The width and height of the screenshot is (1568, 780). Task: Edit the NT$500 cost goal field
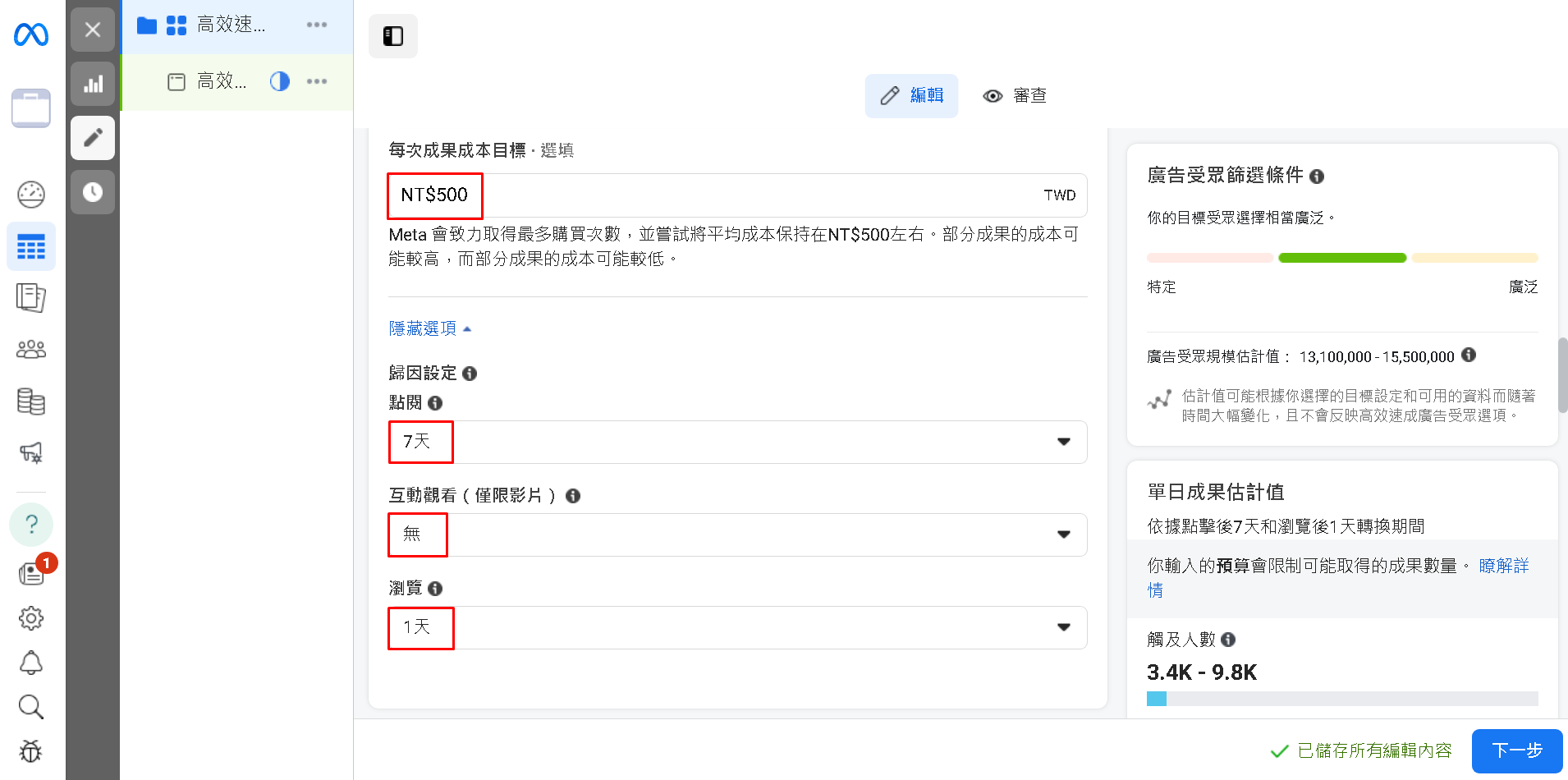(x=737, y=195)
